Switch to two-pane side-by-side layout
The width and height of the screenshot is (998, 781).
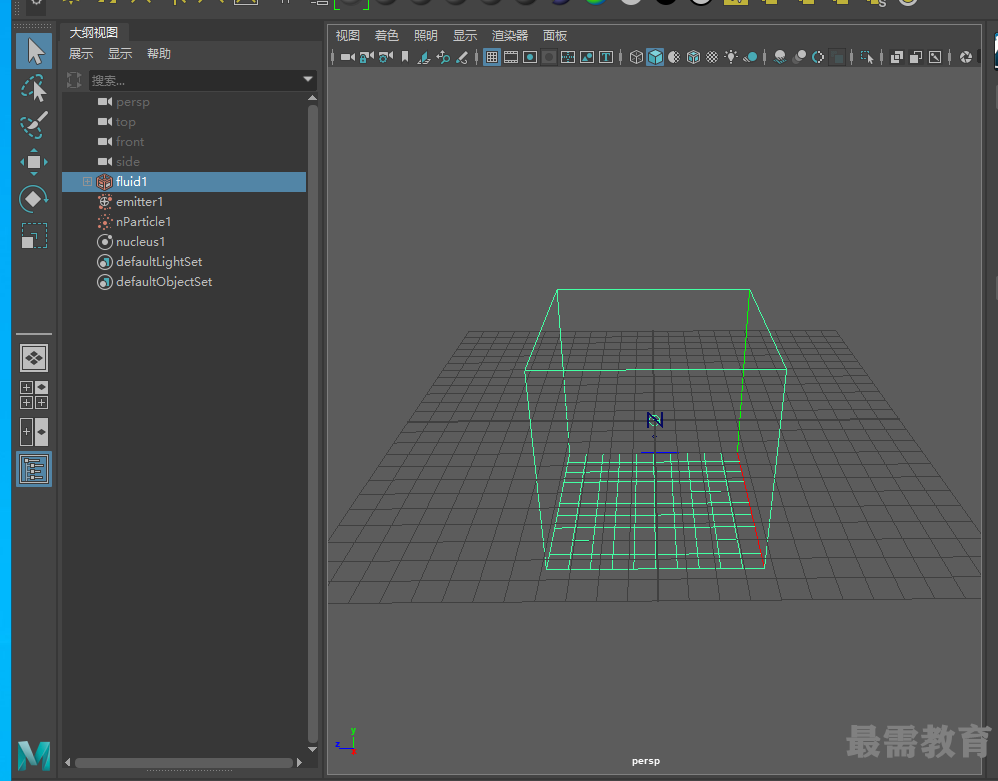(34, 432)
